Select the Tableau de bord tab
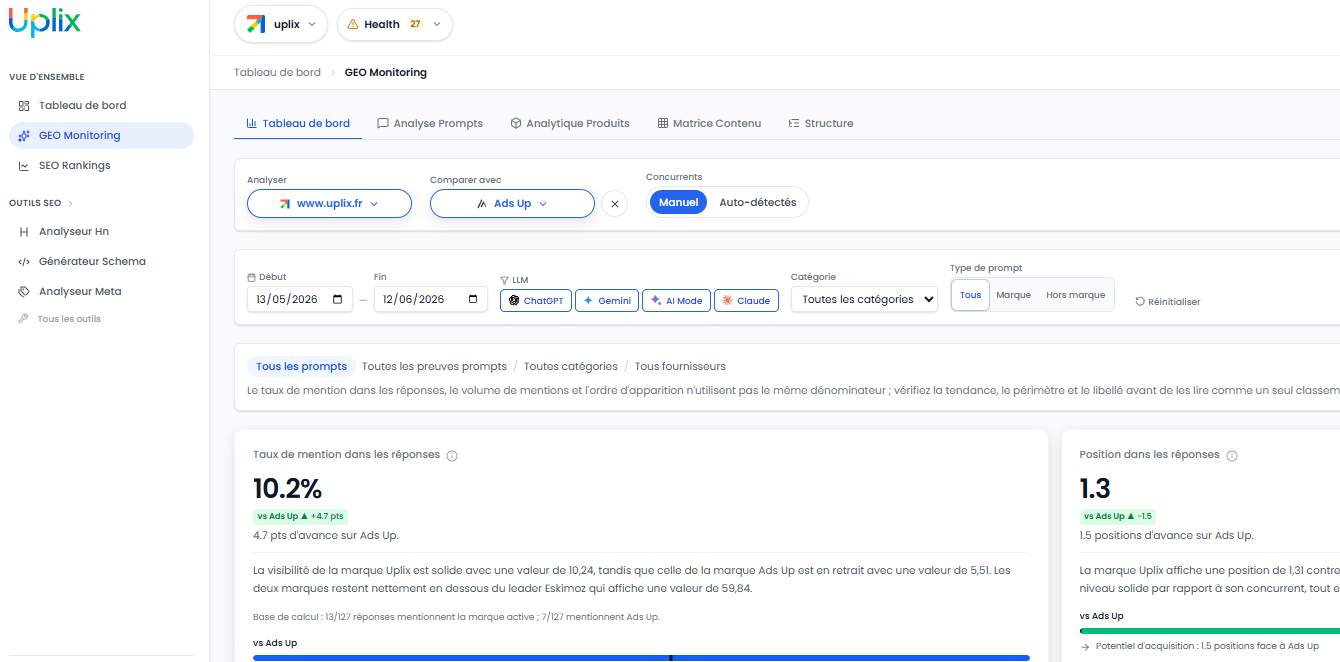 [298, 123]
